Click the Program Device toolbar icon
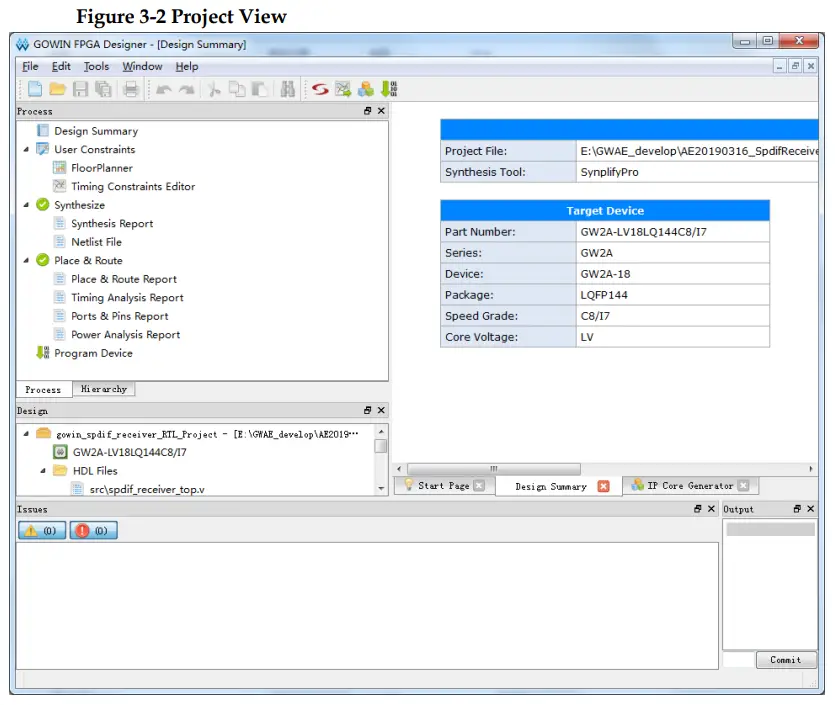 (388, 89)
